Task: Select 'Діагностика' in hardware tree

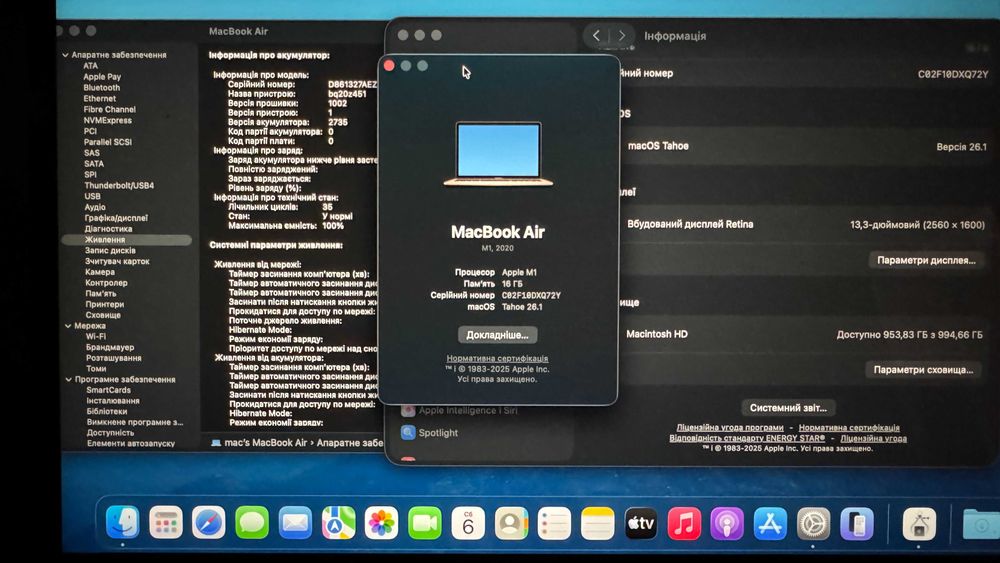Action: click(108, 228)
